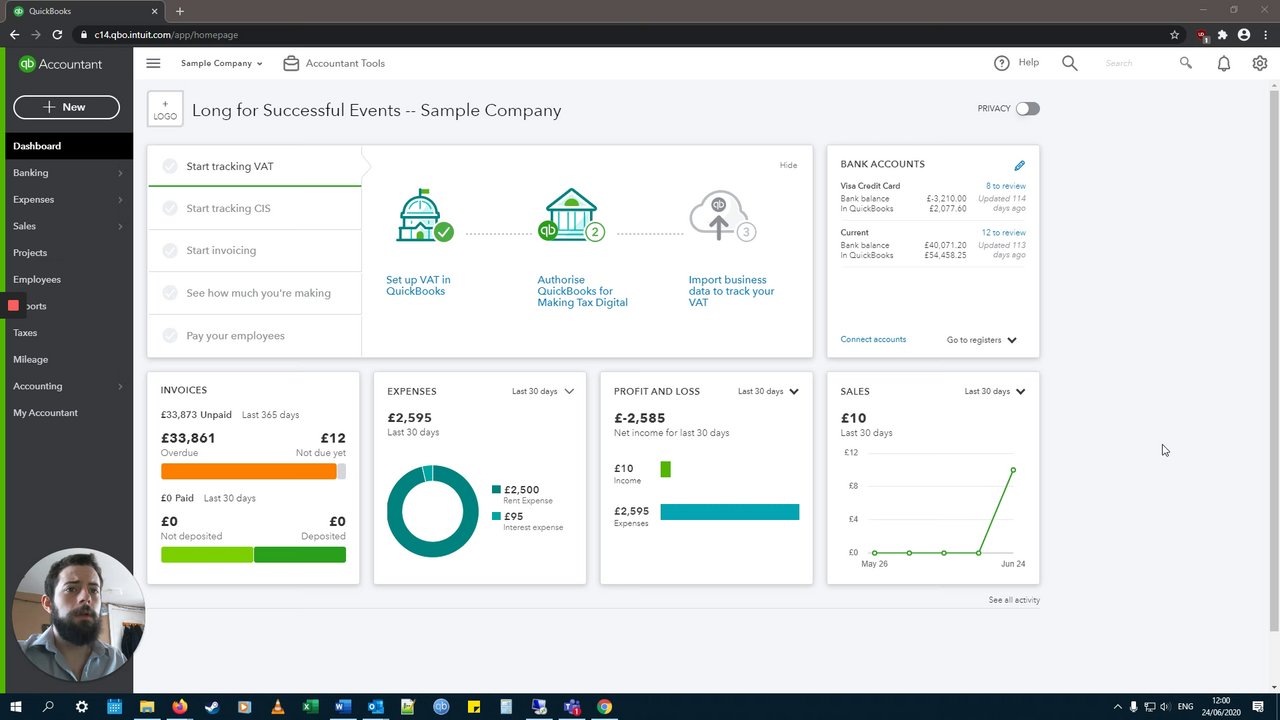
Task: Hide the setup guide panel
Action: 788,165
